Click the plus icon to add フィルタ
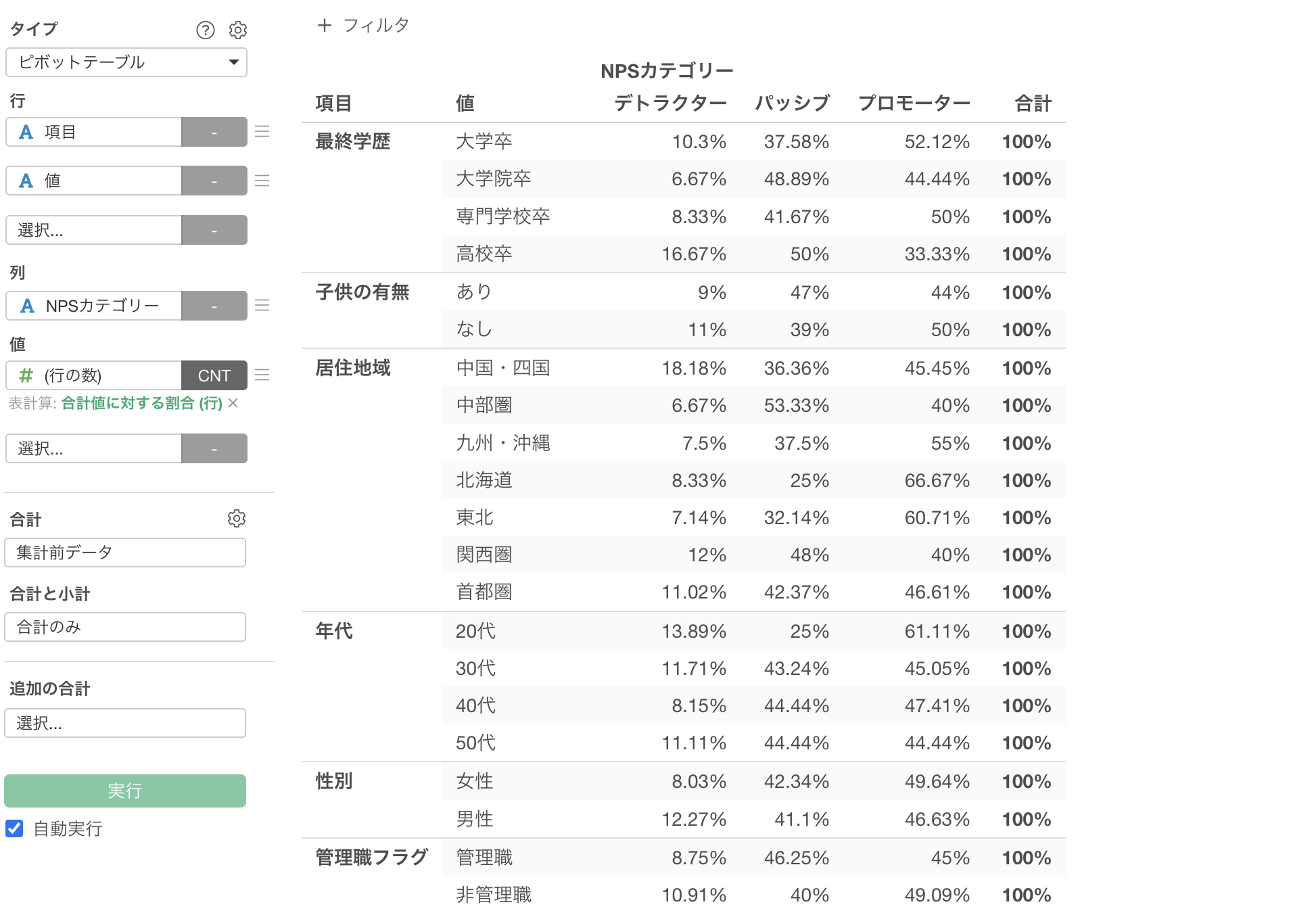Screen dimensions: 1316x913 pyautogui.click(x=325, y=26)
